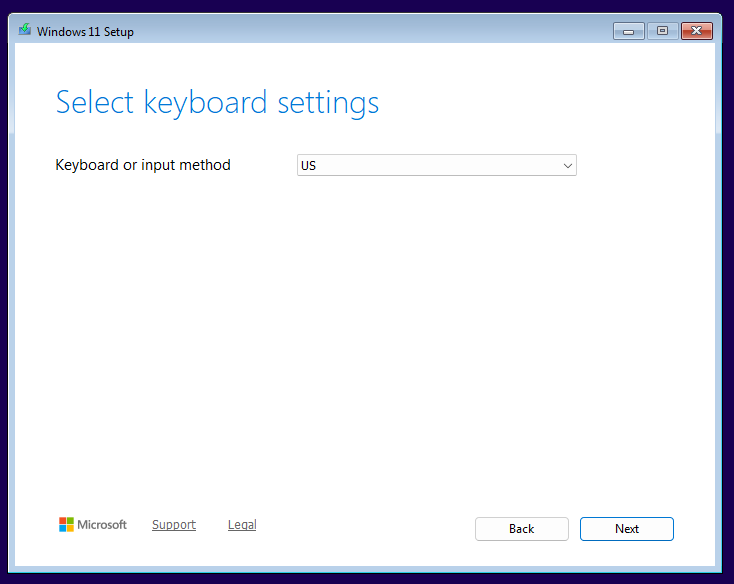Click the dark purple background outside window
The image size is (734, 584).
(365, 6)
